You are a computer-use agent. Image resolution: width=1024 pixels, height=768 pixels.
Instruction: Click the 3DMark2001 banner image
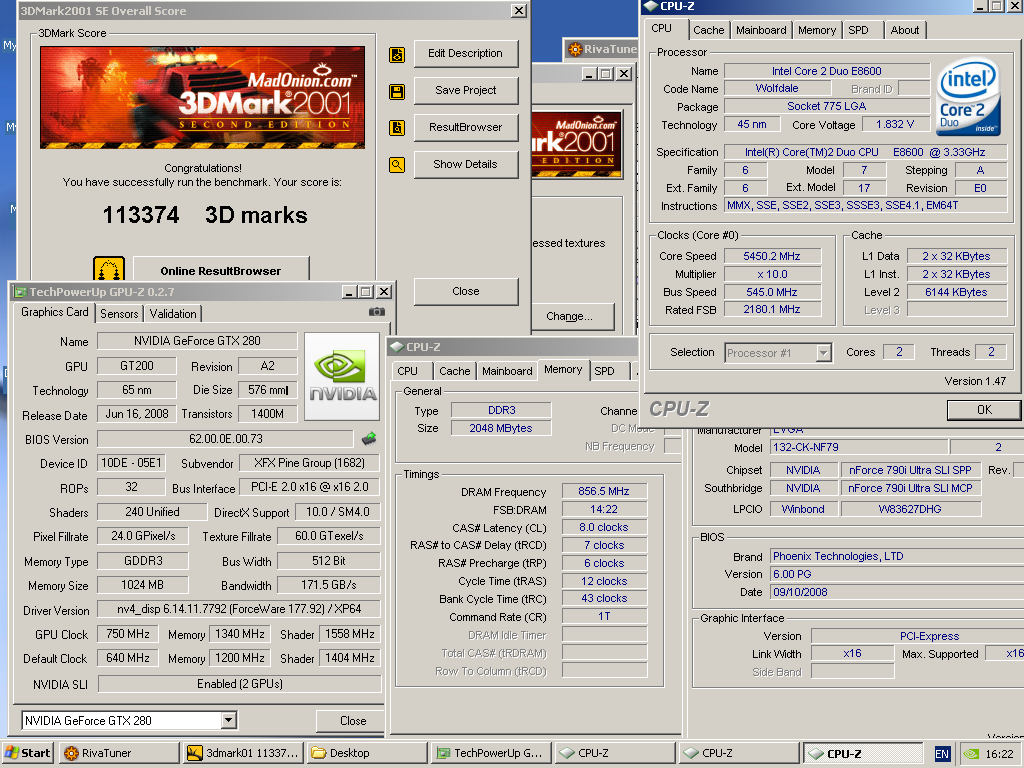point(202,97)
